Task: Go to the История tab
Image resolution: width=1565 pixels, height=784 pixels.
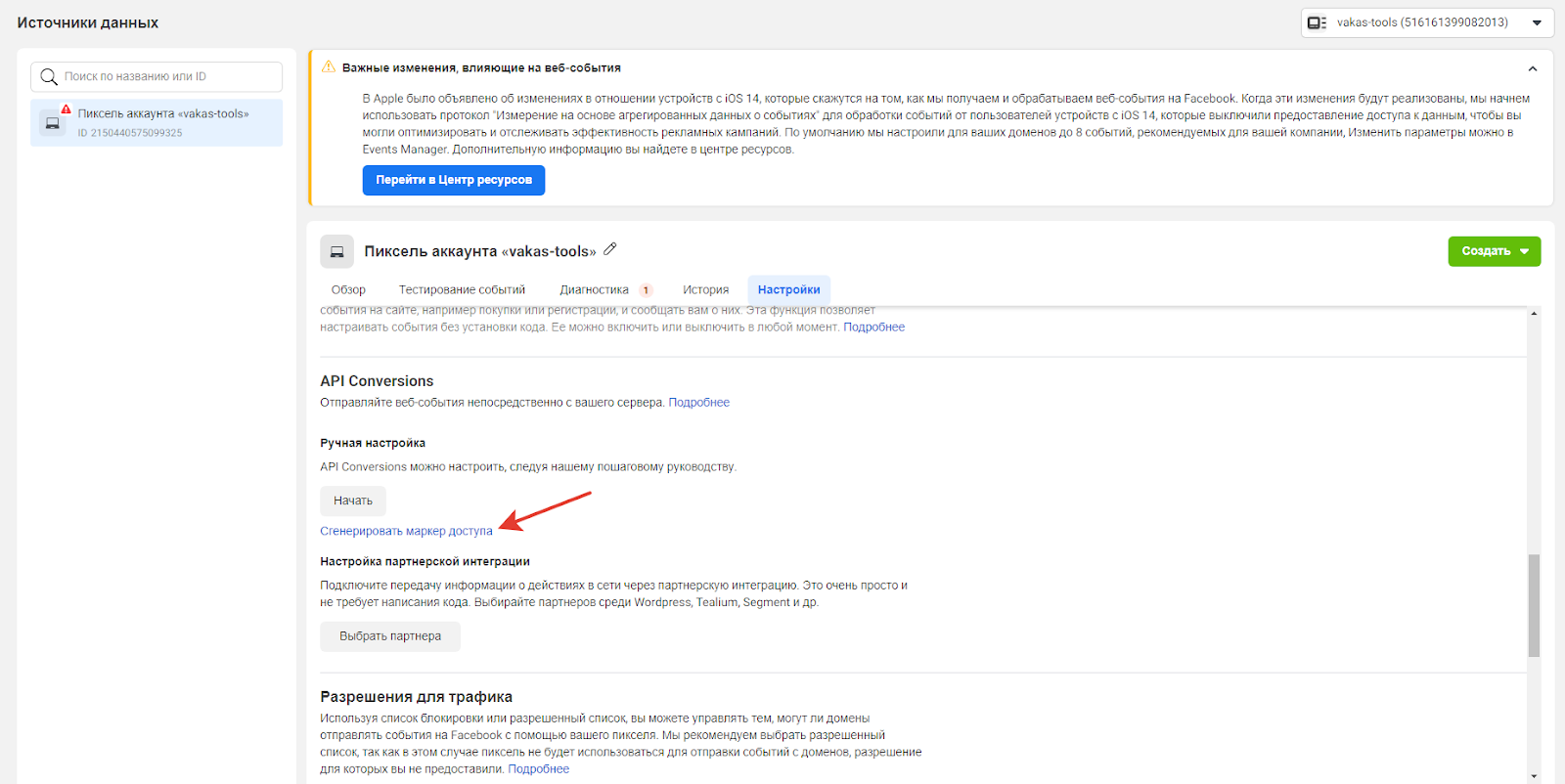Action: [x=705, y=290]
